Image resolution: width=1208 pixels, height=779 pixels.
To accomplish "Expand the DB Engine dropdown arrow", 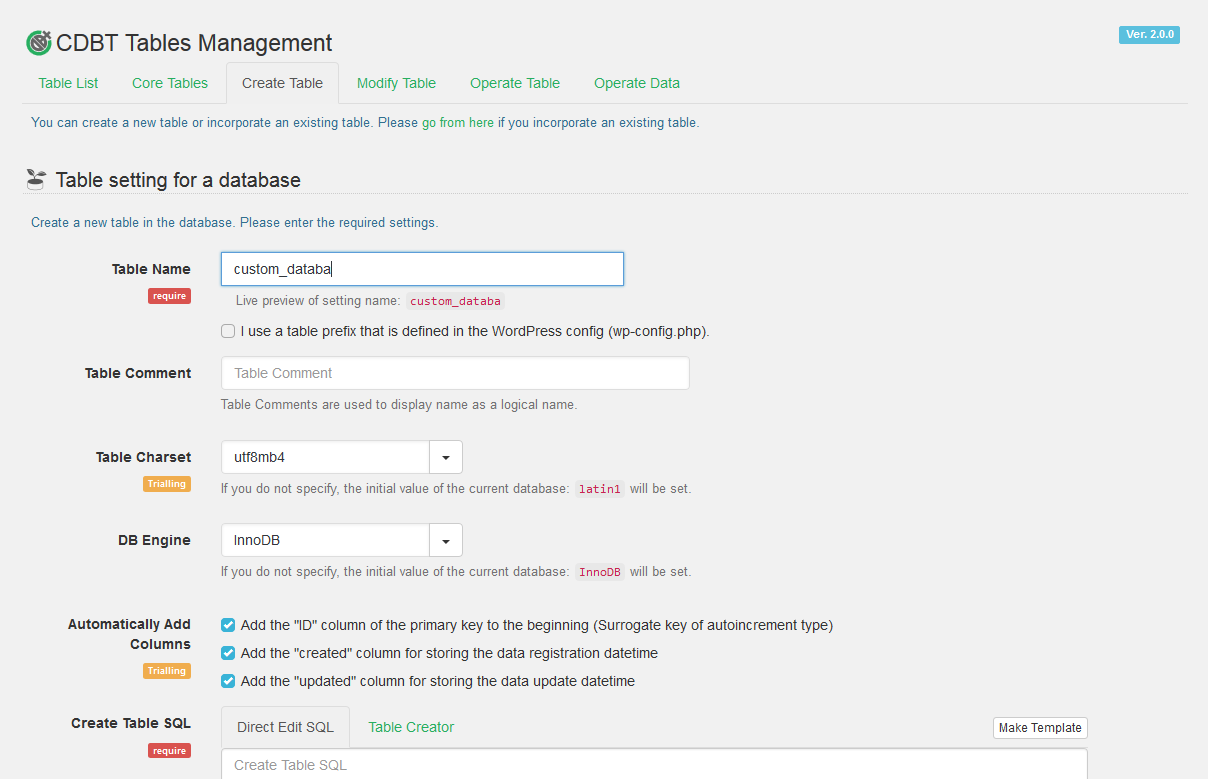I will point(445,541).
